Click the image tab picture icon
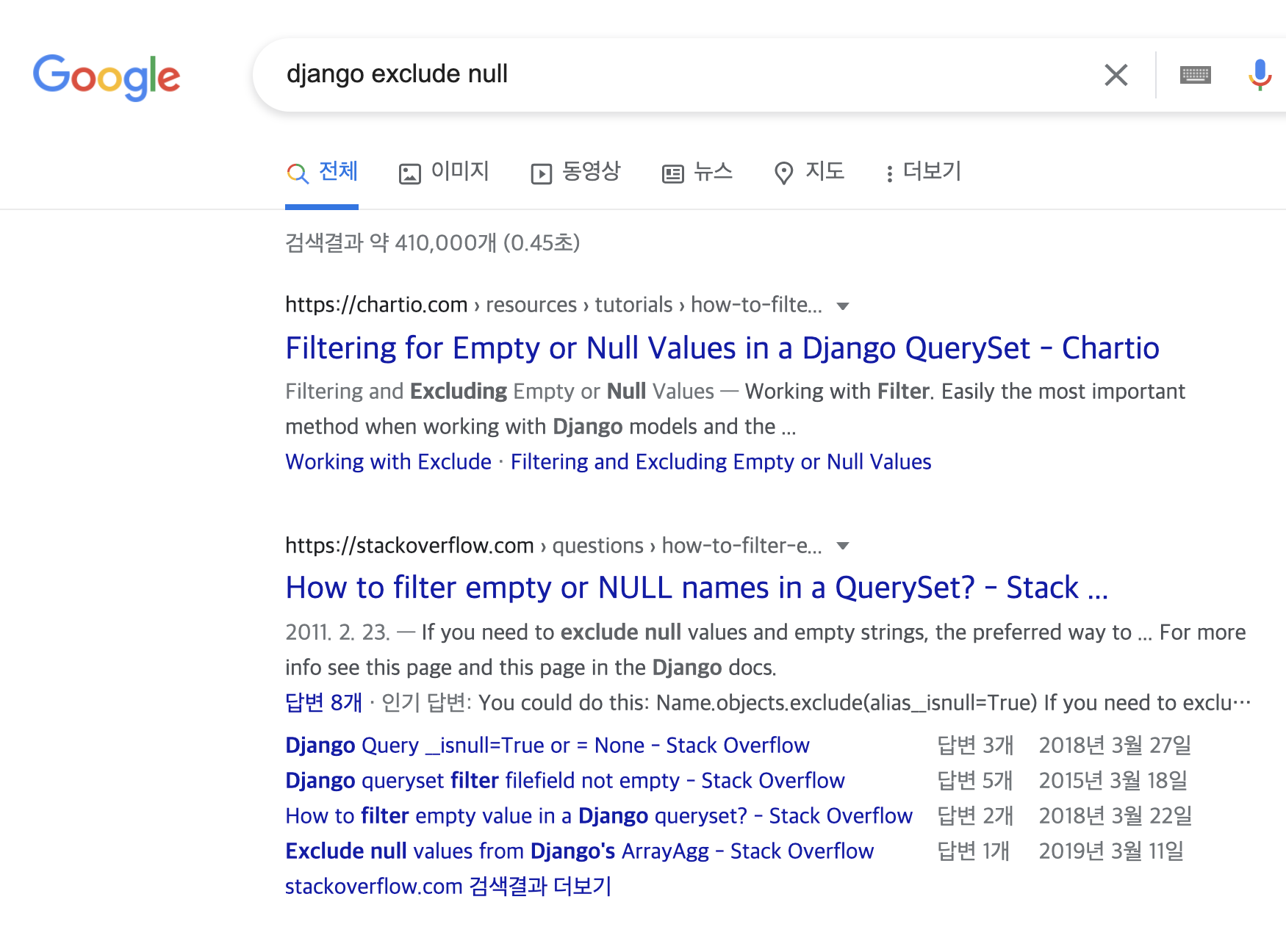Image resolution: width=1286 pixels, height=952 pixels. pos(409,174)
